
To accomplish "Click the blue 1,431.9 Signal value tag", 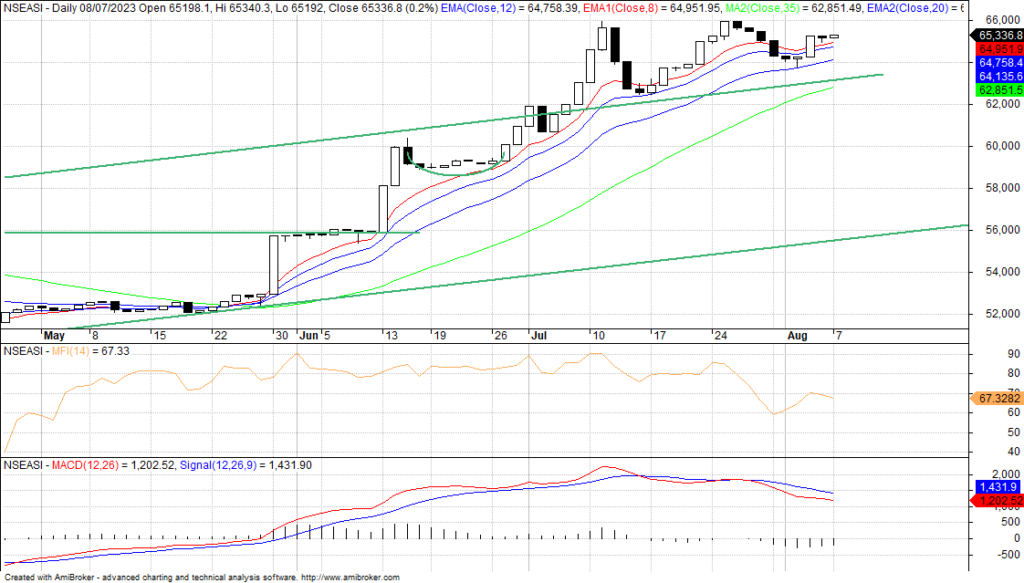I will click(998, 485).
